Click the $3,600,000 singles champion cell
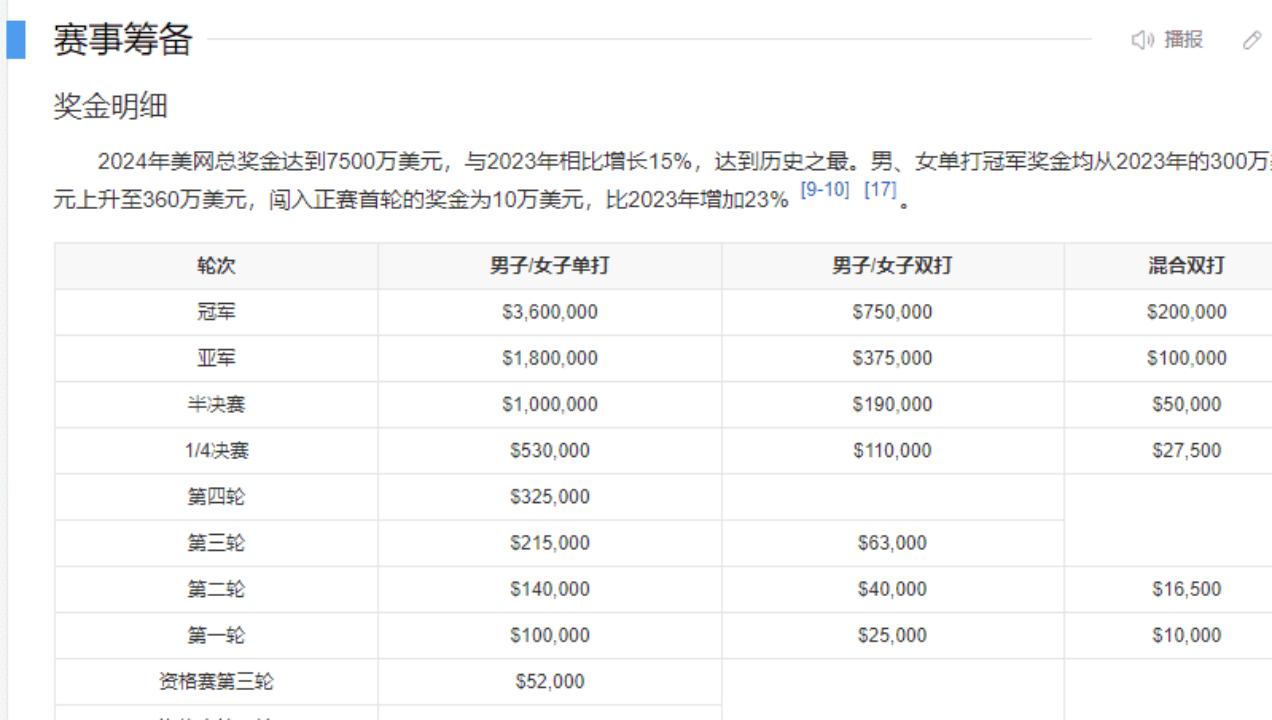 tap(549, 312)
